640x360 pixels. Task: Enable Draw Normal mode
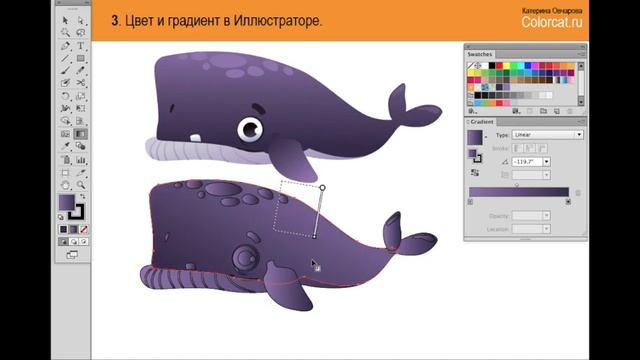[x=63, y=242]
